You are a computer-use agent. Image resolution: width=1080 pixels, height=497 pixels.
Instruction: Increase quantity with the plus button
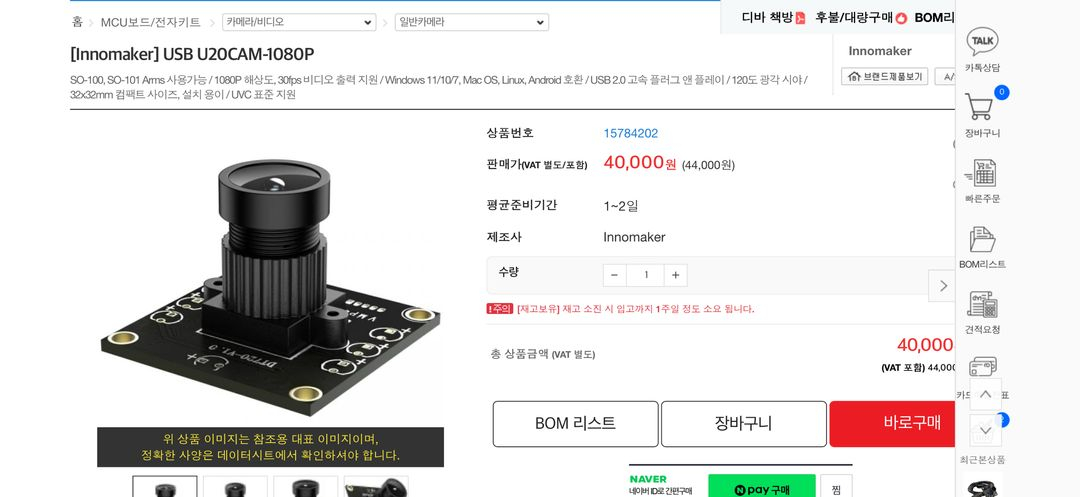pos(676,275)
